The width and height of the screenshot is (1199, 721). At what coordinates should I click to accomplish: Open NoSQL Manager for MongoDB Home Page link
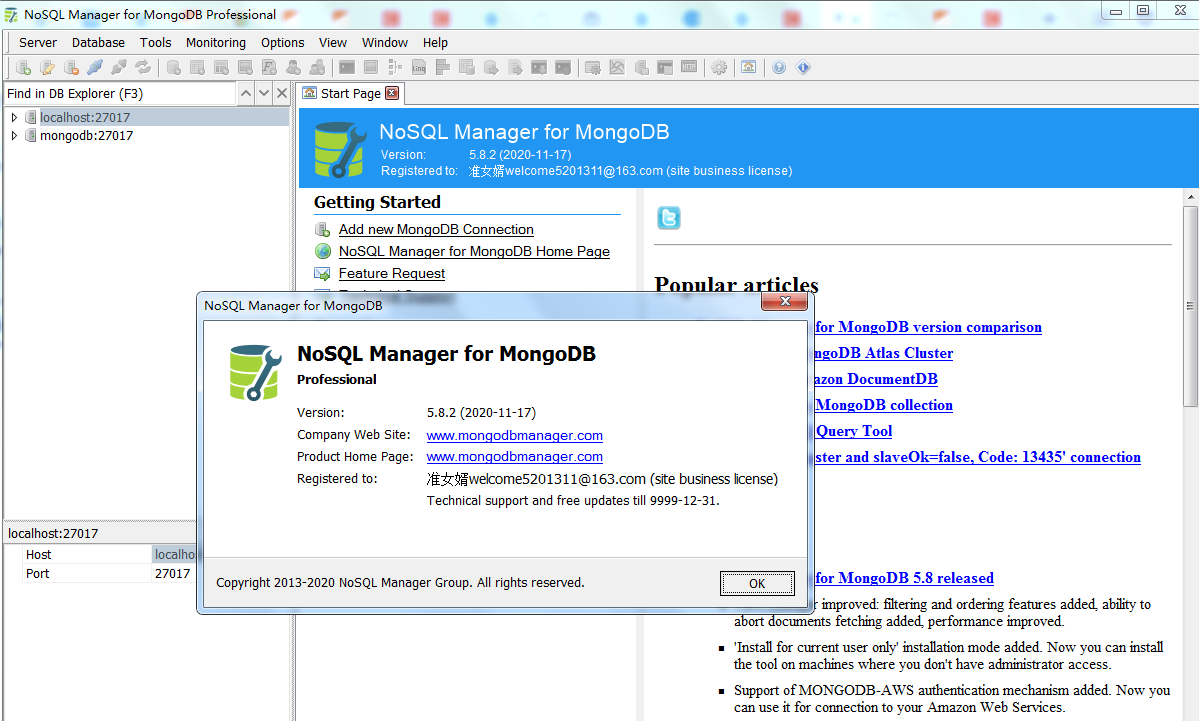[474, 252]
